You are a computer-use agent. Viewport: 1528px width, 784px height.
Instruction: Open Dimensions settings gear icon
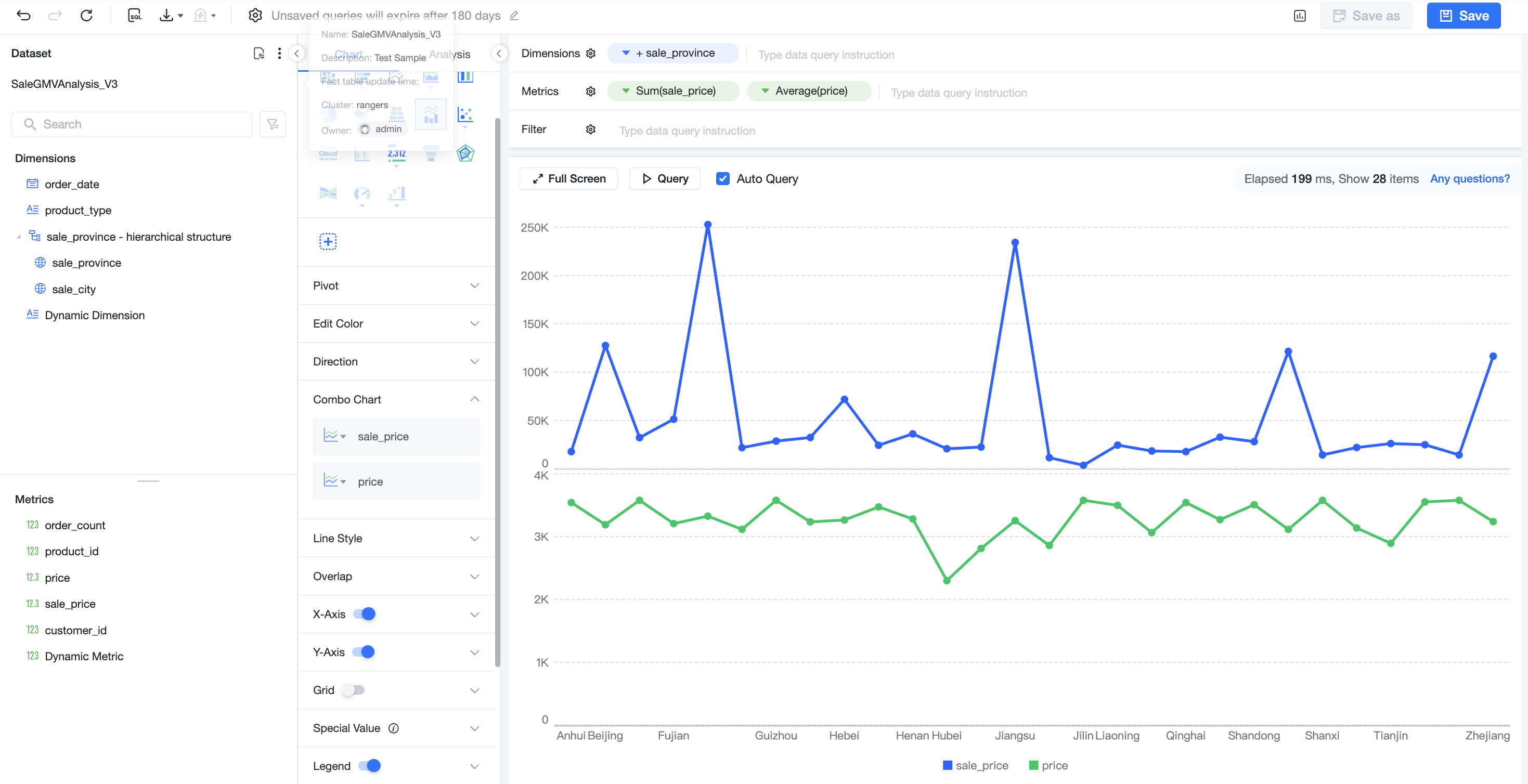(590, 54)
